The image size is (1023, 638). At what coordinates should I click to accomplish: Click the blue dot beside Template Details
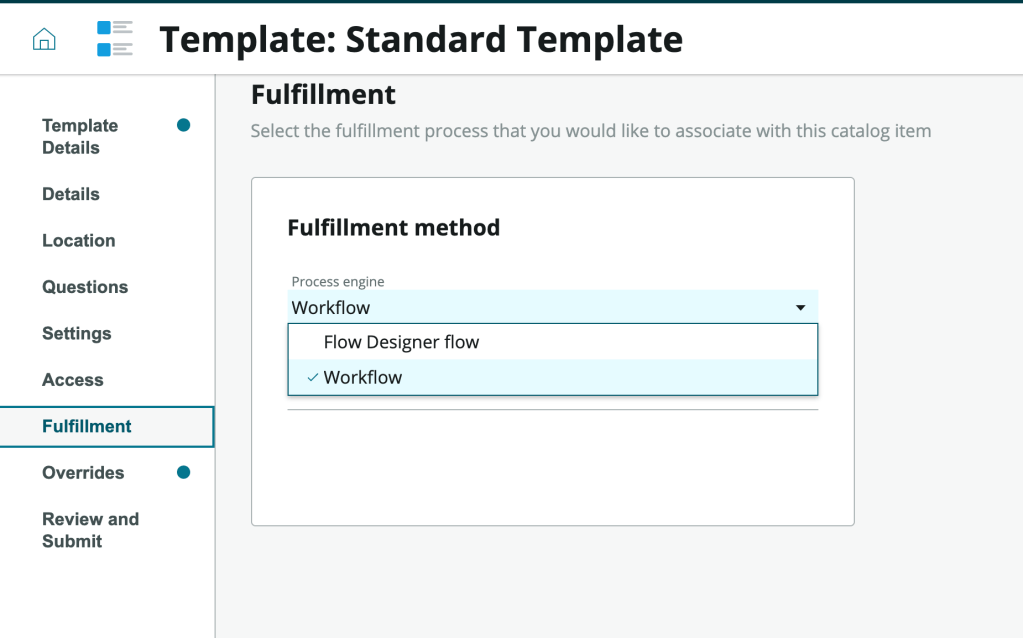pos(183,125)
